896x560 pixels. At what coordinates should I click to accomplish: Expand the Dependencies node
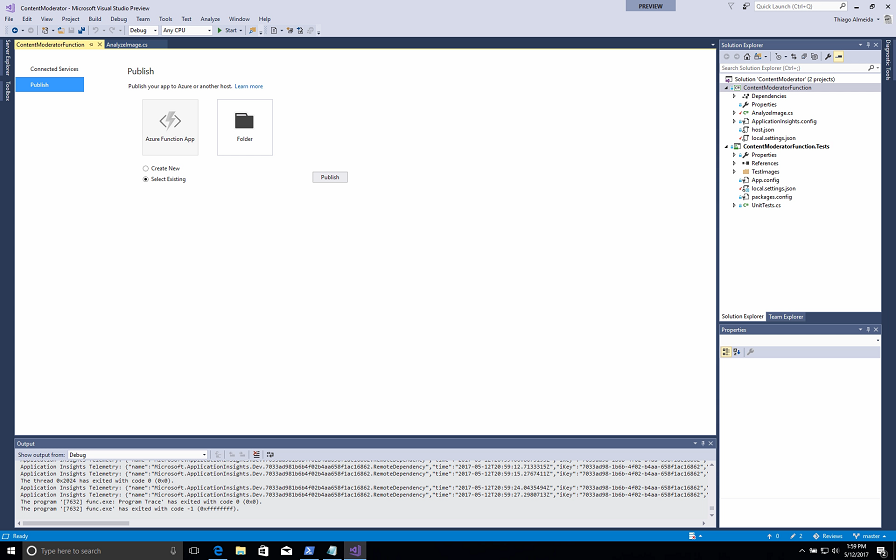pos(734,96)
